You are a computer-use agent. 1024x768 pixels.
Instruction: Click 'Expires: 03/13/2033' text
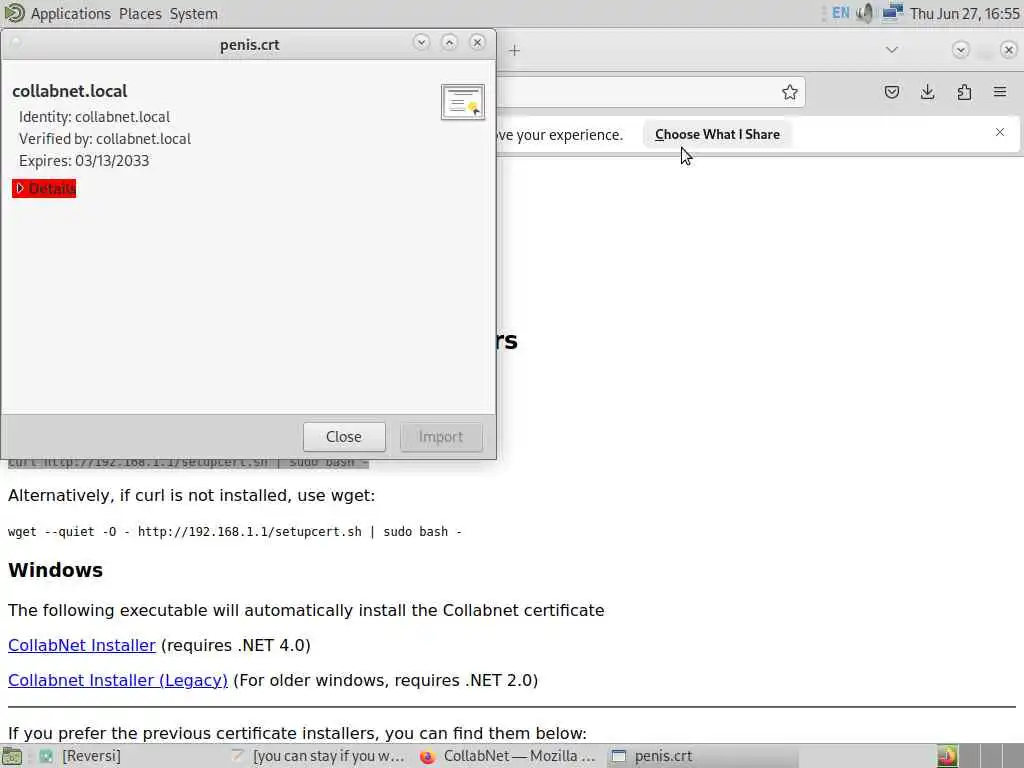coord(84,161)
